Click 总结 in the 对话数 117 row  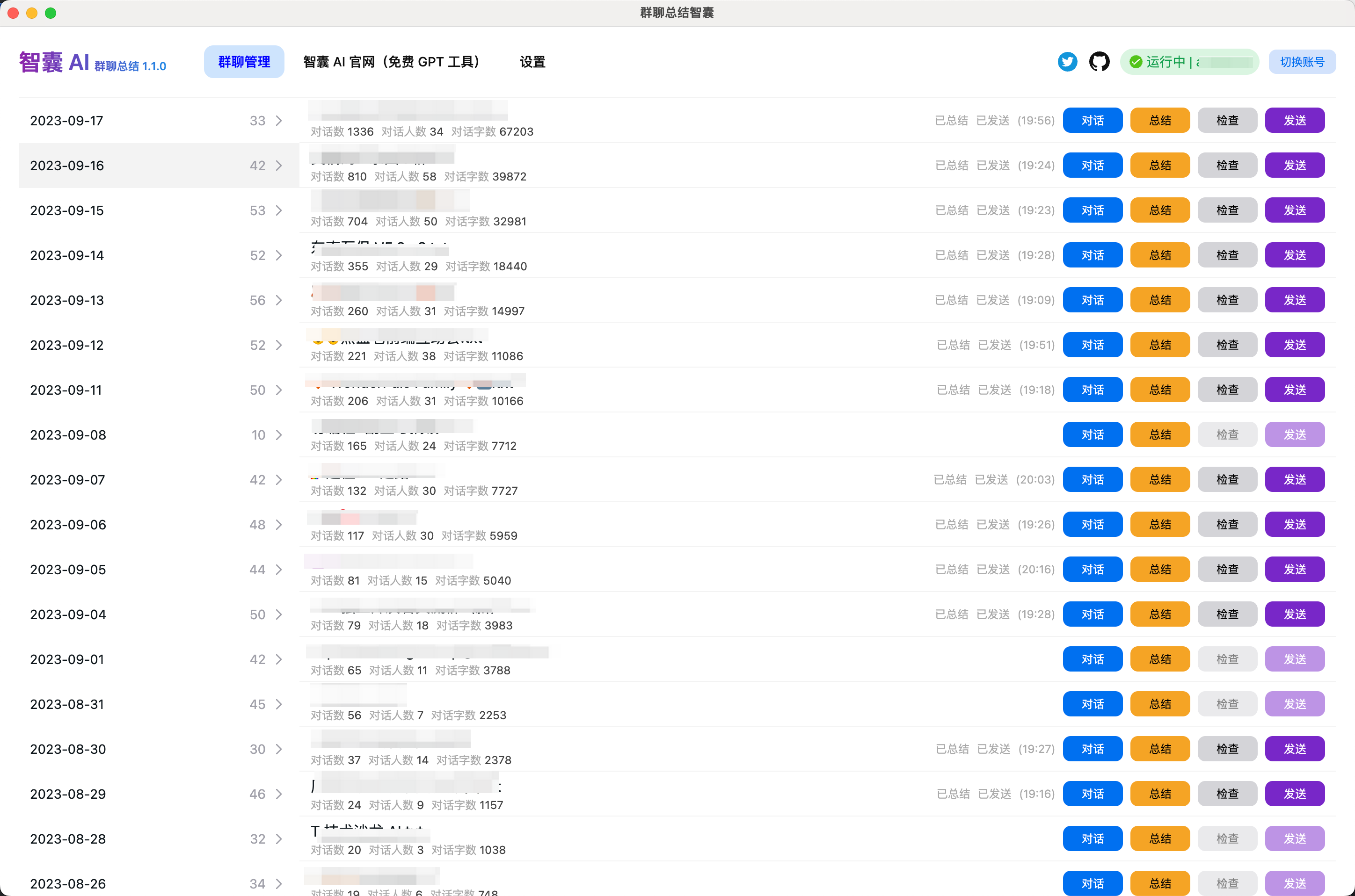tap(1159, 525)
